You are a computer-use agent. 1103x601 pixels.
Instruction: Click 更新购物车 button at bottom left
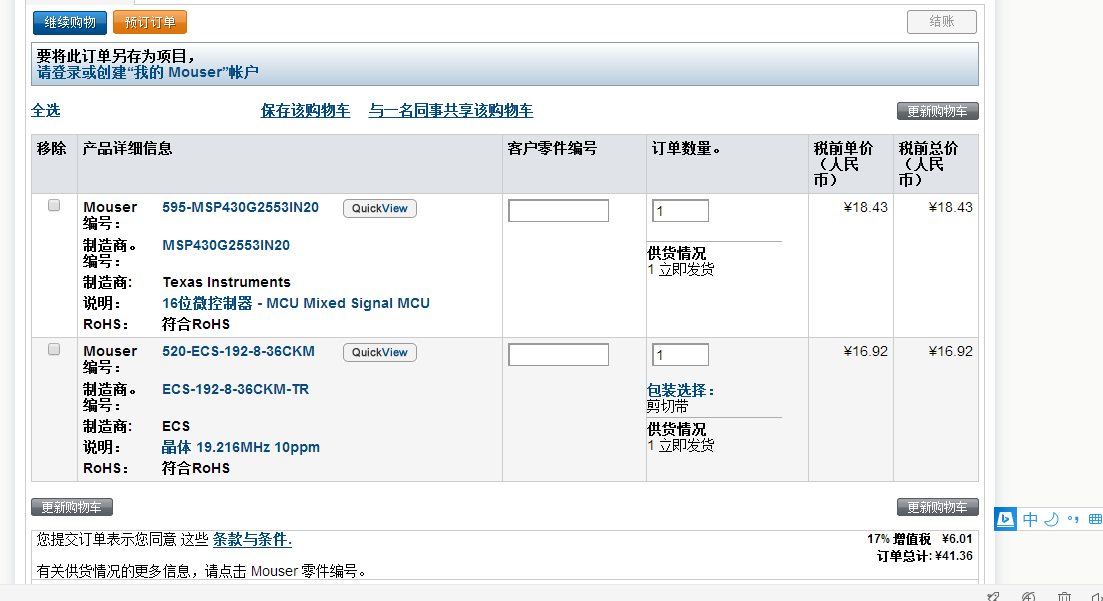[x=72, y=507]
